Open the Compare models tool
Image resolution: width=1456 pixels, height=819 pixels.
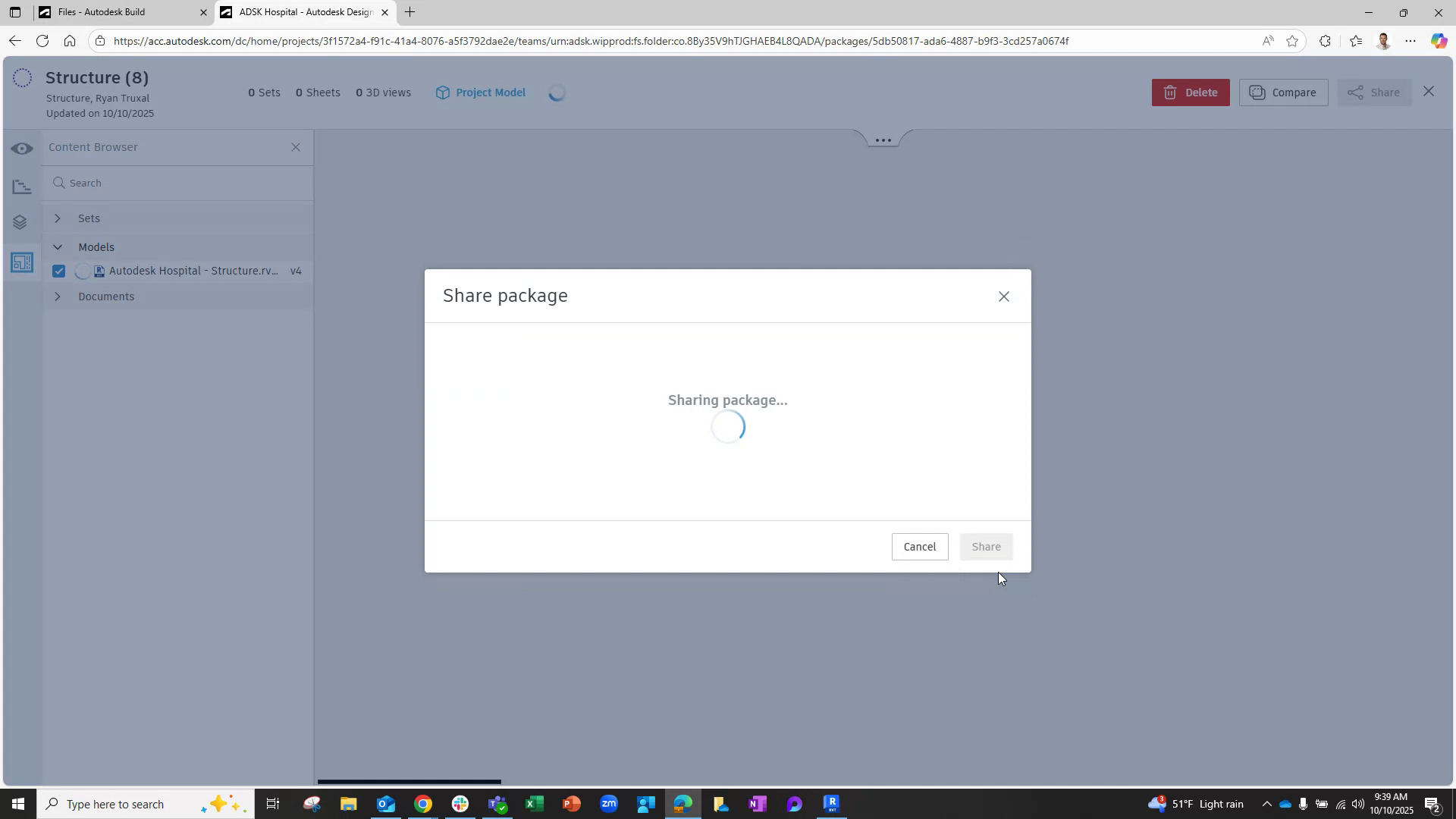point(1283,92)
